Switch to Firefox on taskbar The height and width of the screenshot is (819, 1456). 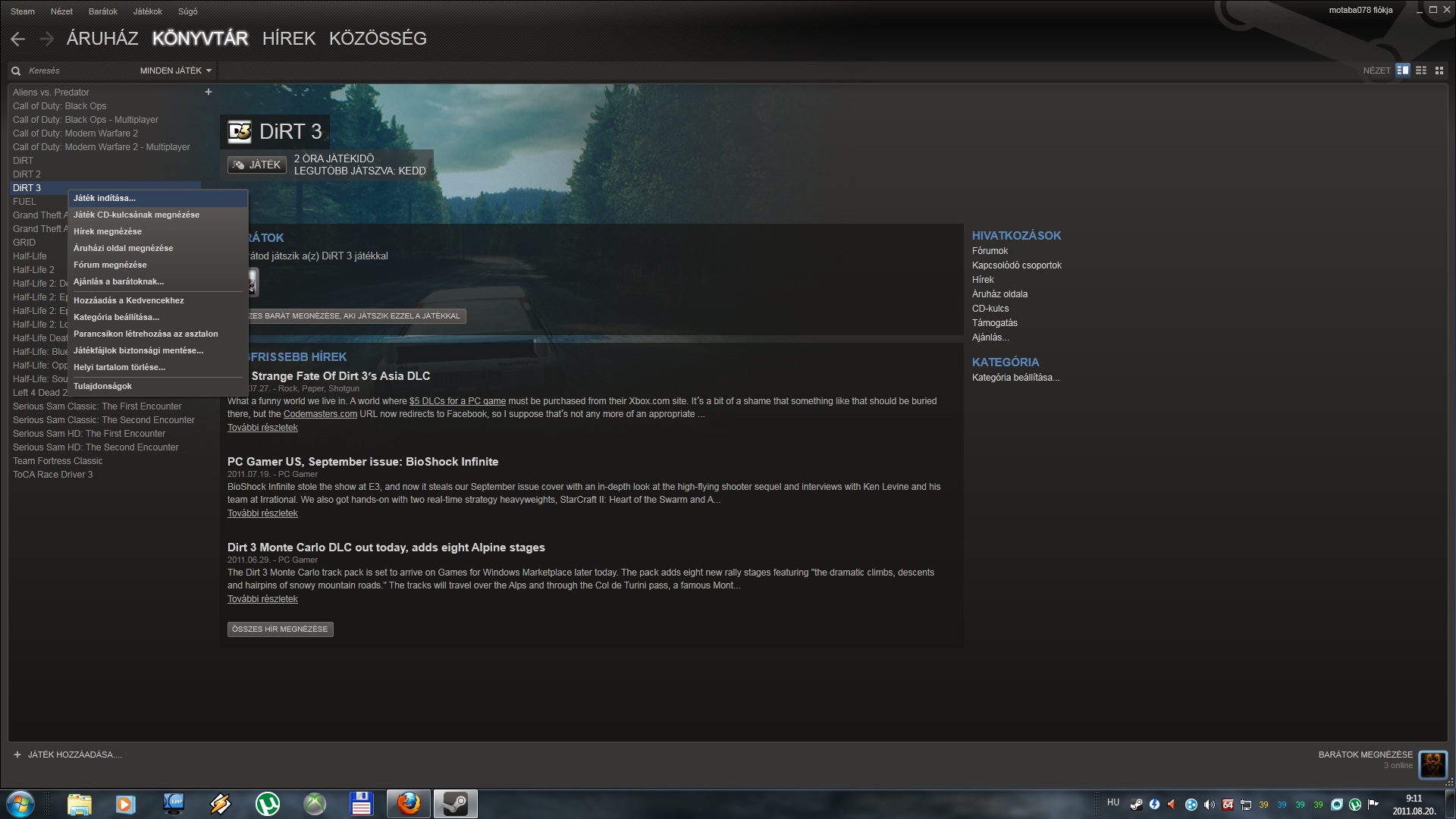click(409, 804)
